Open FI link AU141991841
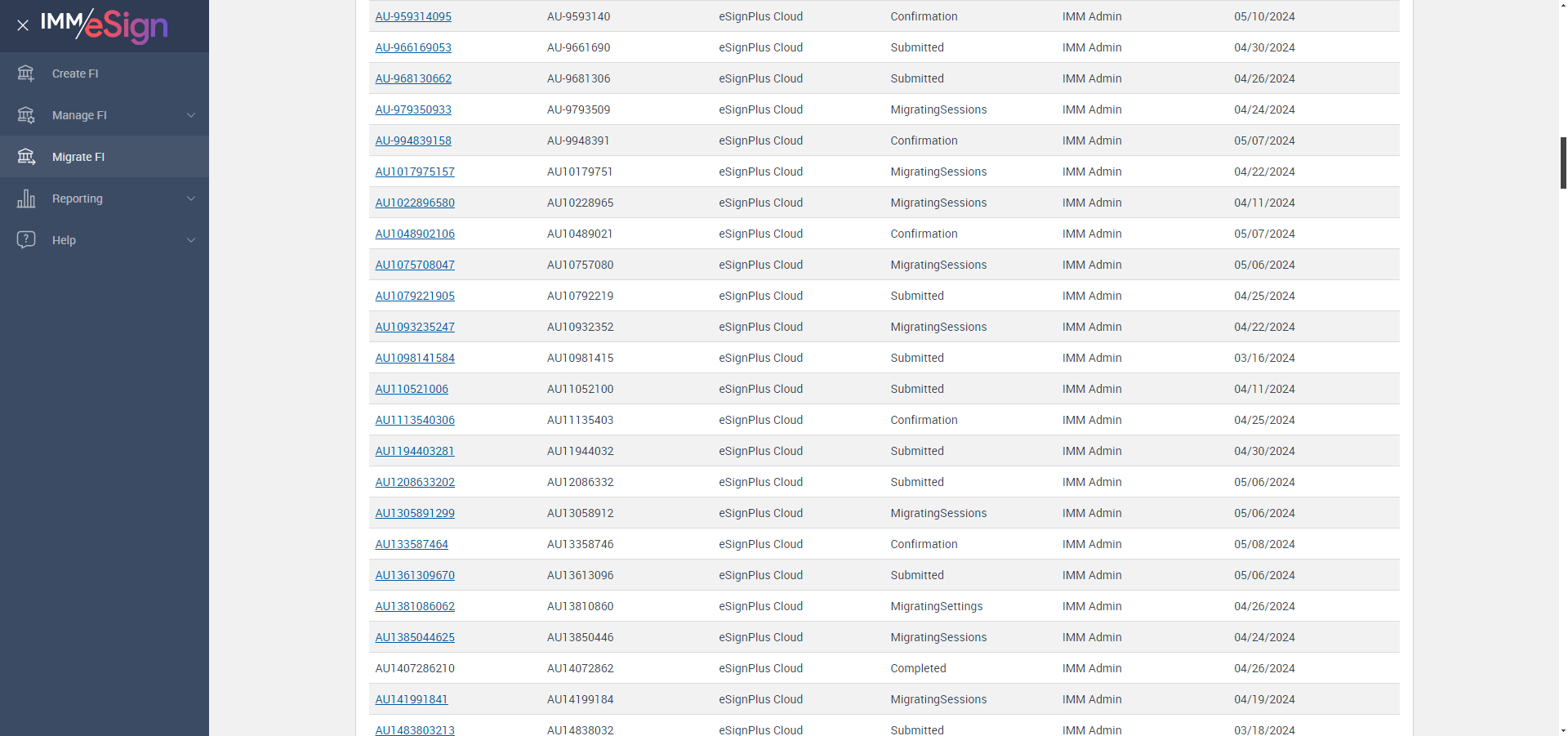 [x=412, y=699]
